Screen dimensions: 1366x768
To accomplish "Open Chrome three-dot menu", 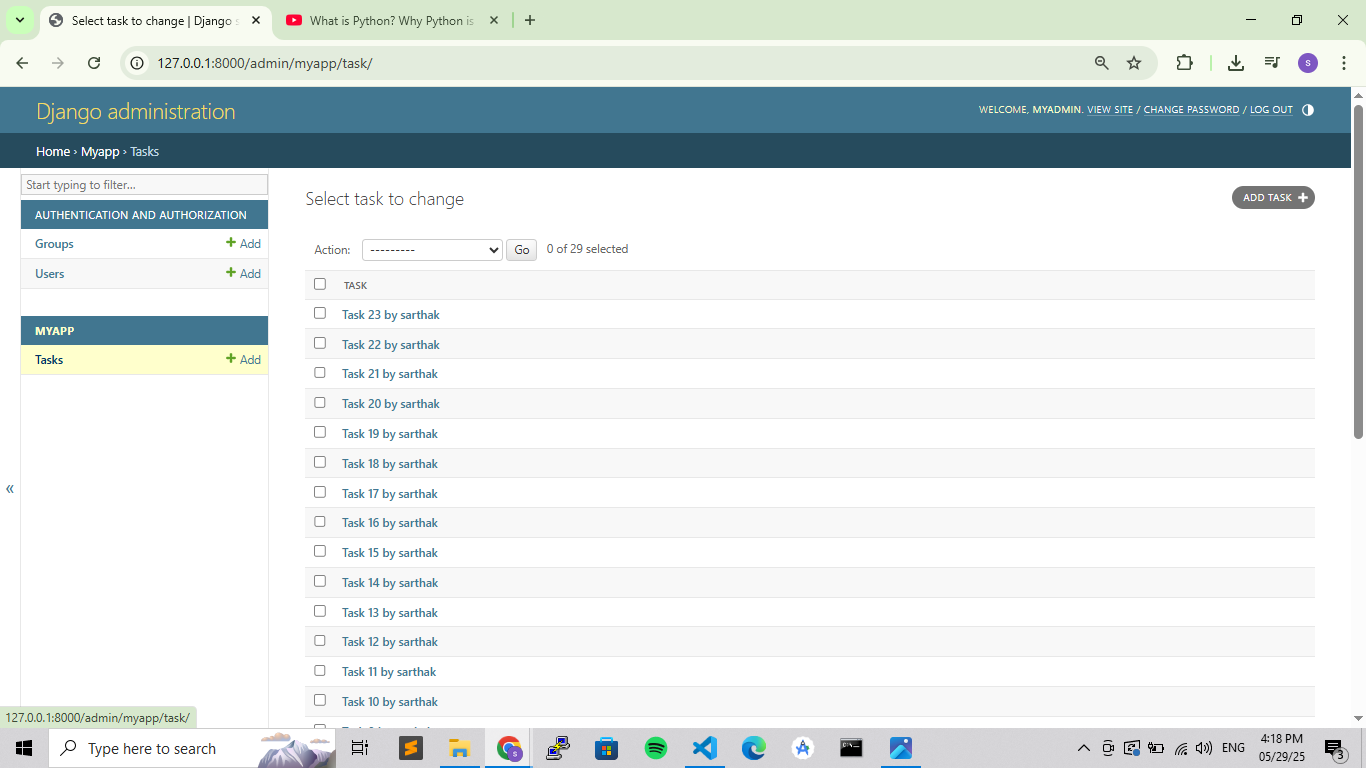I will (x=1343, y=63).
